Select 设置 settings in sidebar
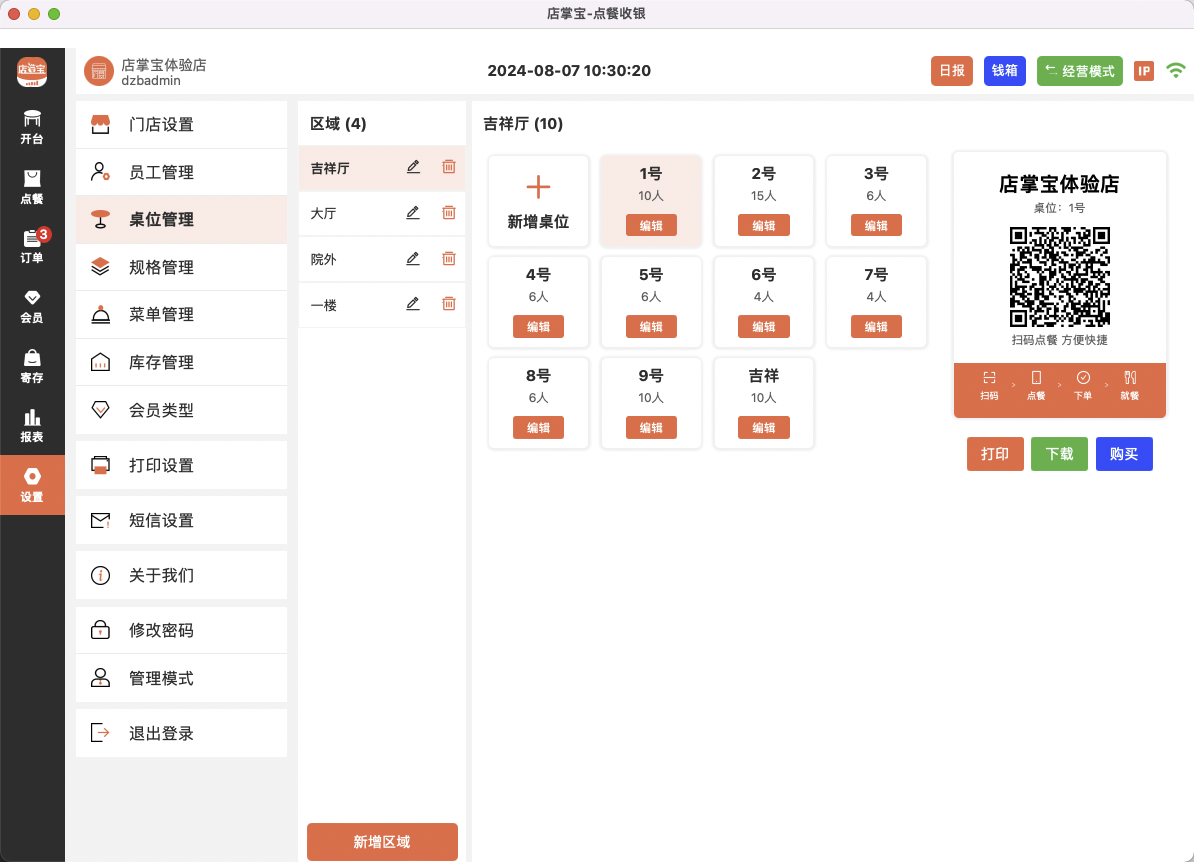The width and height of the screenshot is (1194, 862). tap(32, 485)
